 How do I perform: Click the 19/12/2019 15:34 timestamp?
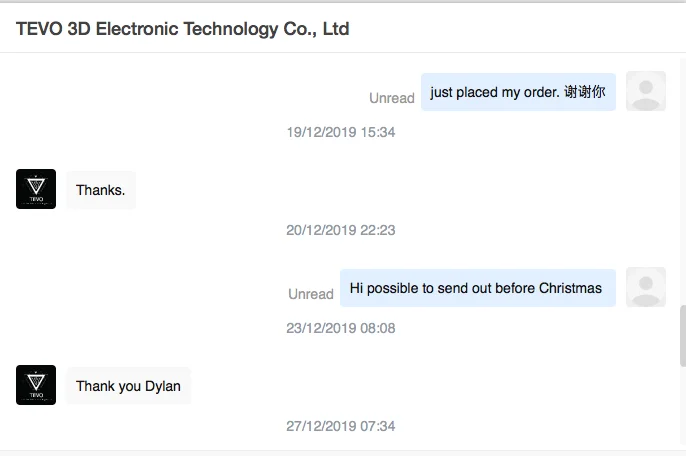pos(341,132)
